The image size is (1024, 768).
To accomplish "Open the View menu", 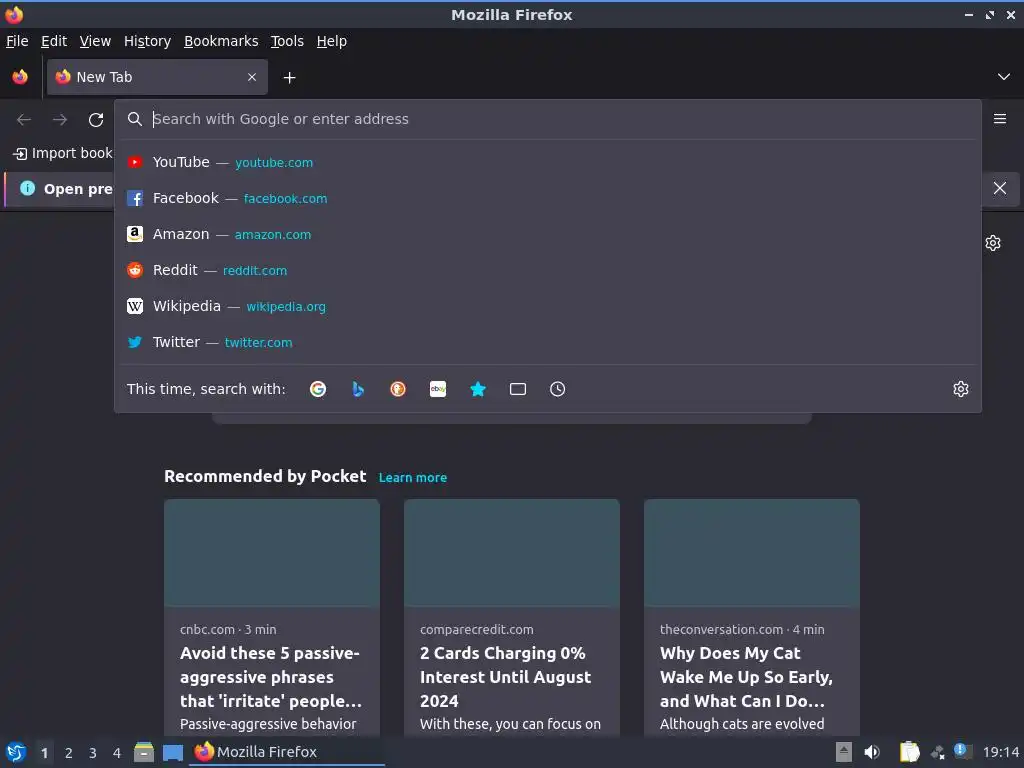I will (x=95, y=41).
